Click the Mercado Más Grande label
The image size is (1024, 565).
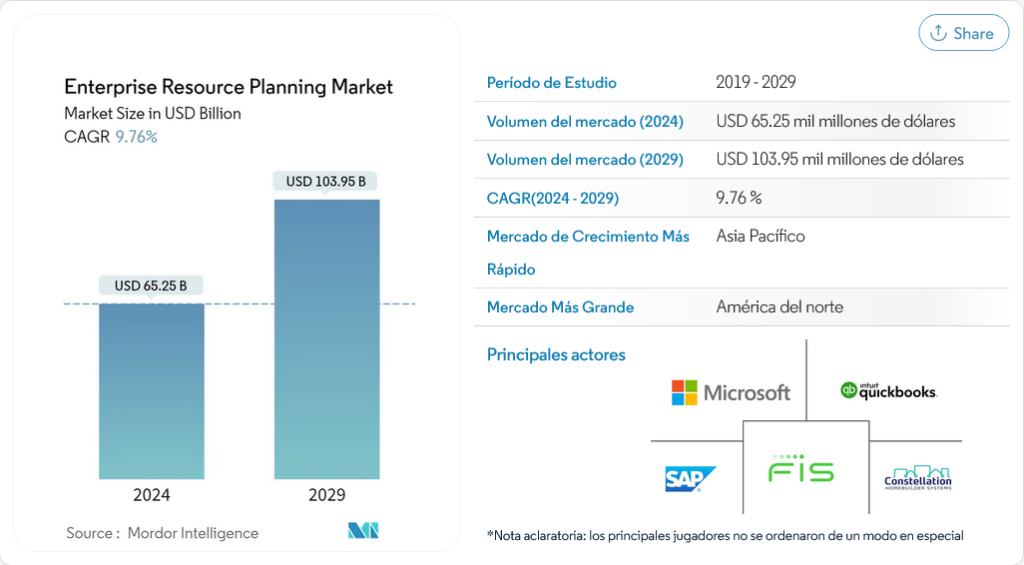click(560, 307)
